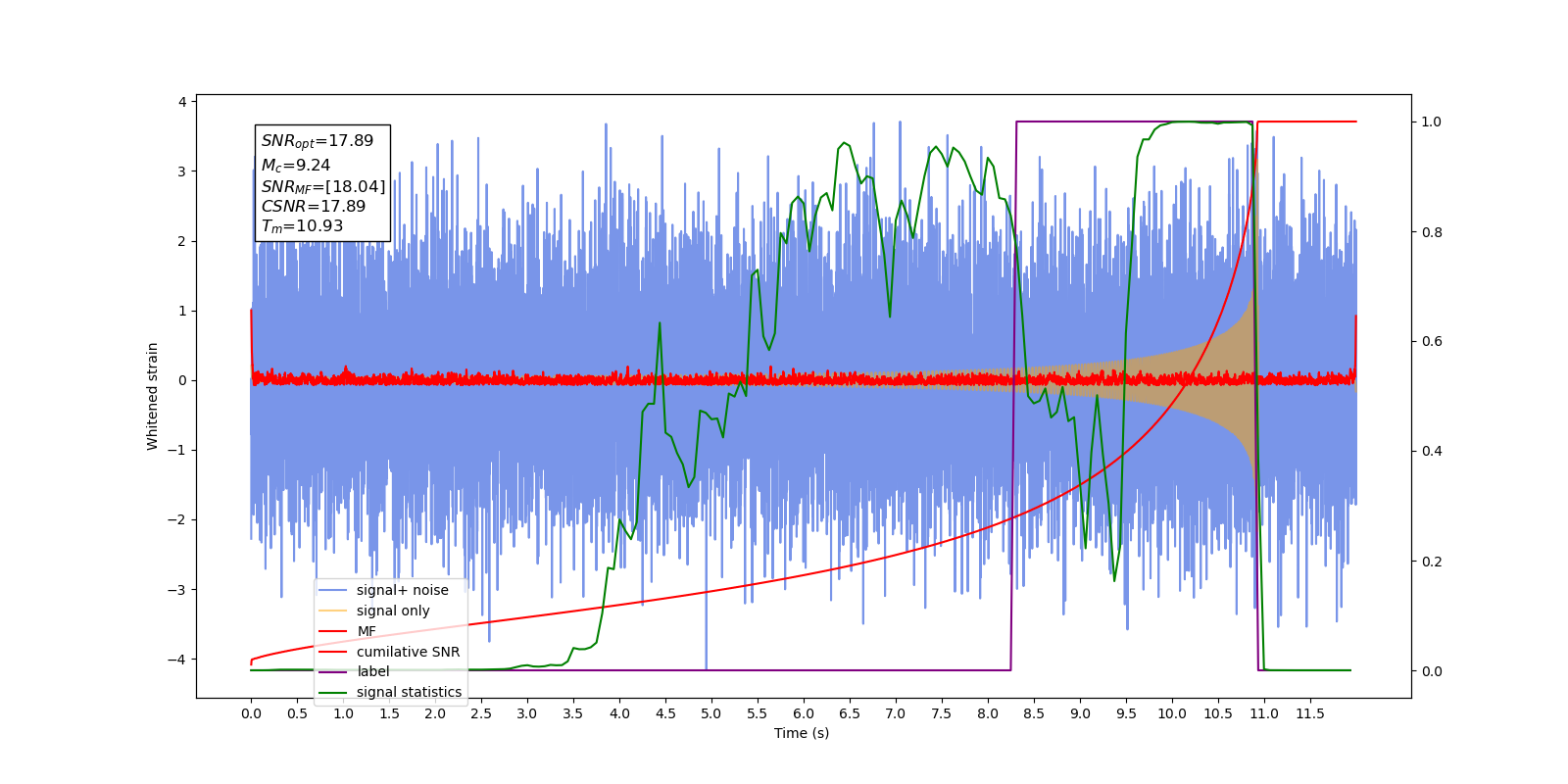Screen dimensions: 1568x784
Task: Click the 10.0 tick on the time axis
Action: 1172,713
